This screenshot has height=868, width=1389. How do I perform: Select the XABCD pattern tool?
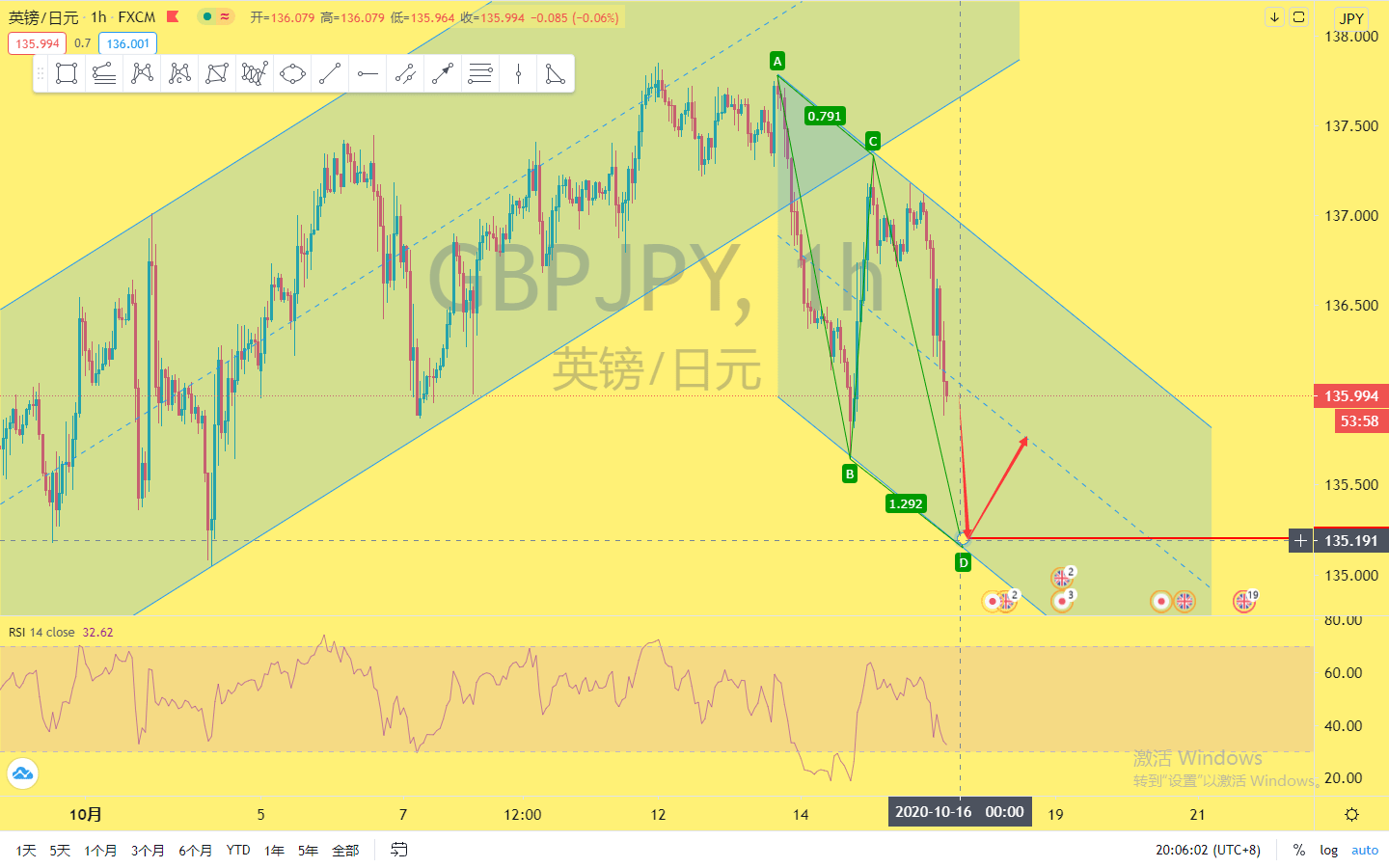(142, 73)
